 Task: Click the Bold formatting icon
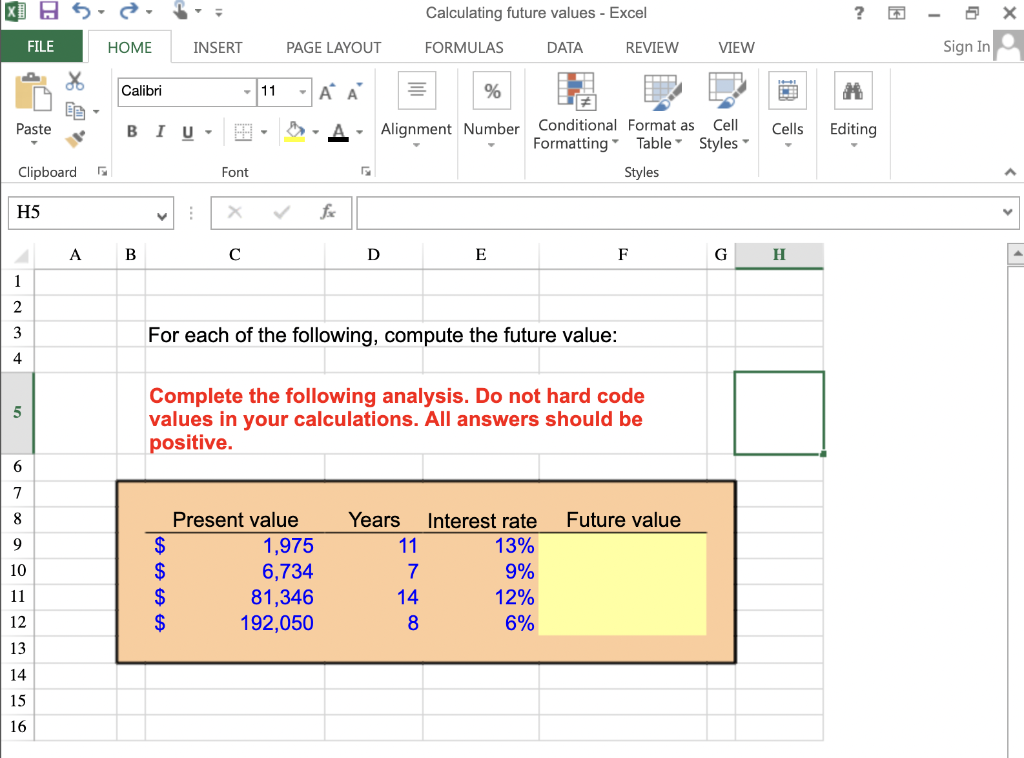(131, 131)
